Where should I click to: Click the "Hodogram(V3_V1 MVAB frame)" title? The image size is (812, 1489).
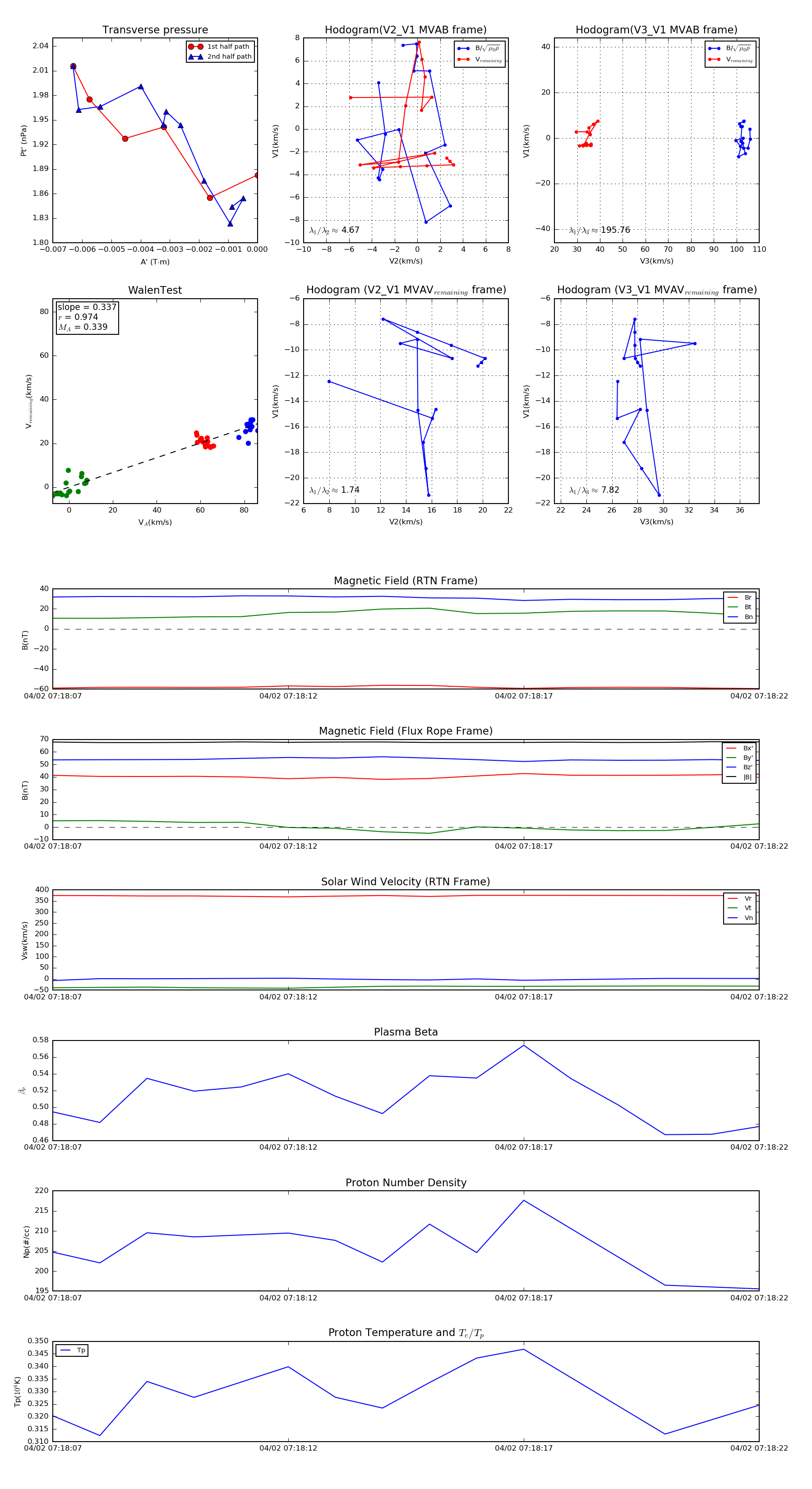pos(656,30)
